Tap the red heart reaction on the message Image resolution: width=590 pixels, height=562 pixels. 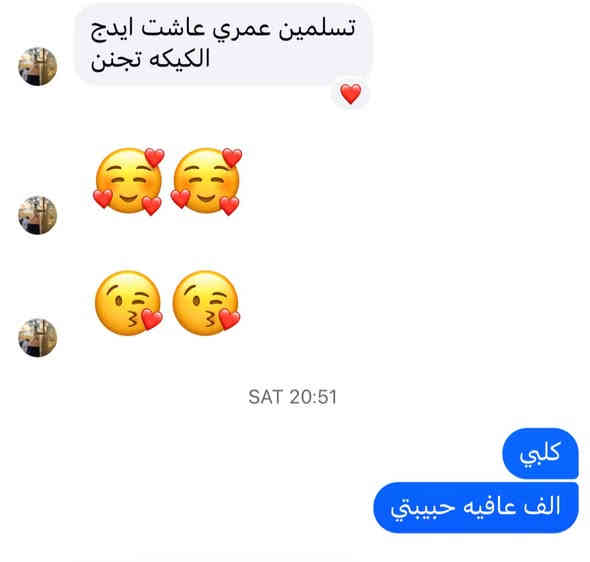click(x=351, y=94)
